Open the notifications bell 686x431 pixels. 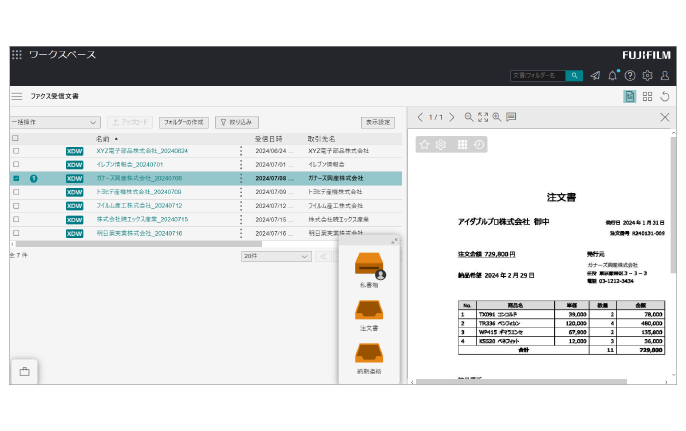(612, 76)
